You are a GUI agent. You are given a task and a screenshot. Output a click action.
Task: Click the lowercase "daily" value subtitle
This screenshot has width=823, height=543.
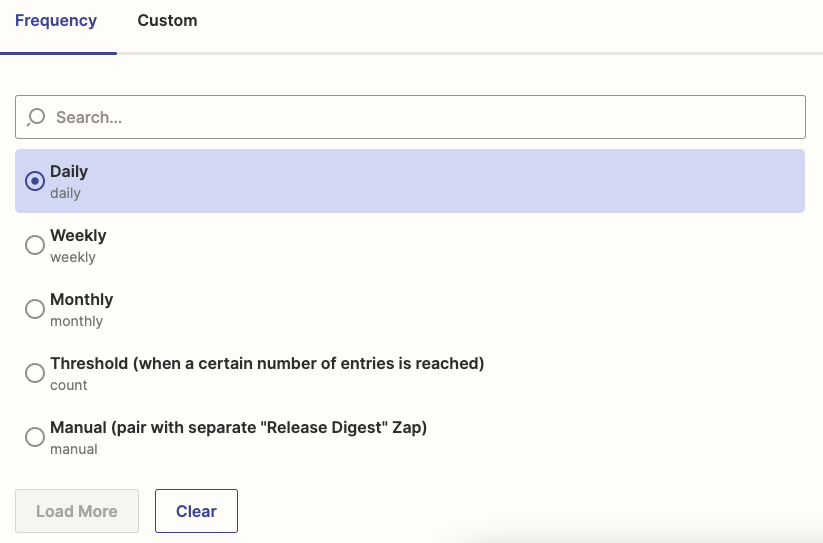click(65, 193)
